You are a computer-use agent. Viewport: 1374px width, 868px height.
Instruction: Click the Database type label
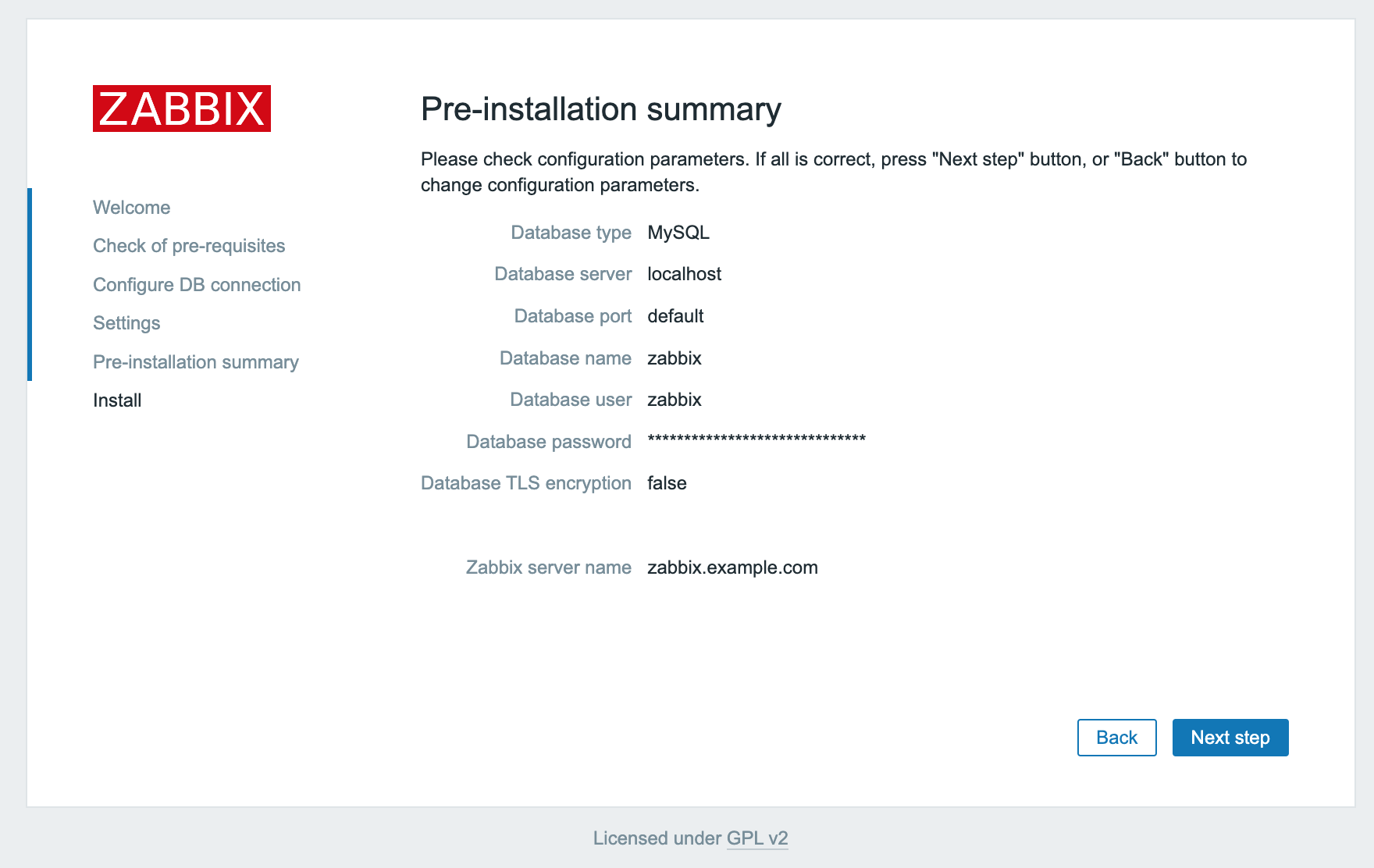click(571, 233)
